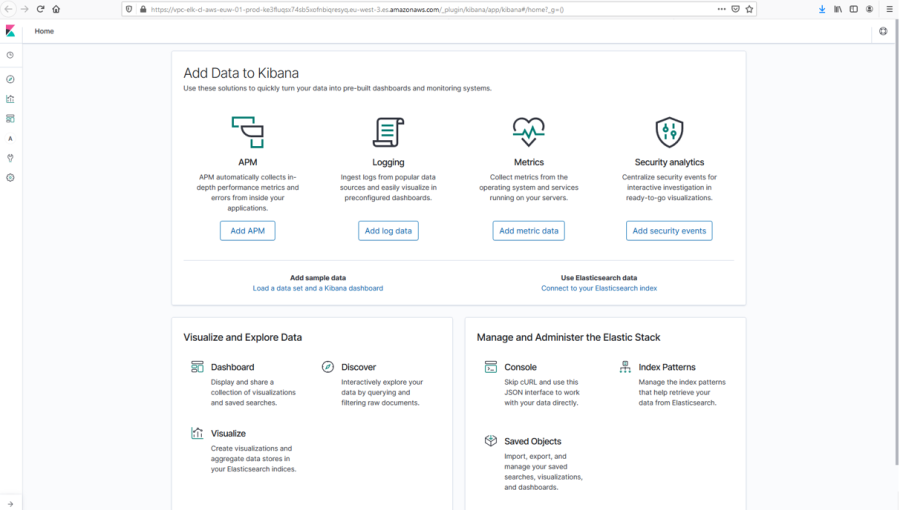This screenshot has height=510, width=900.
Task: Open Firefox page actions ellipsis menu
Action: [x=721, y=9]
